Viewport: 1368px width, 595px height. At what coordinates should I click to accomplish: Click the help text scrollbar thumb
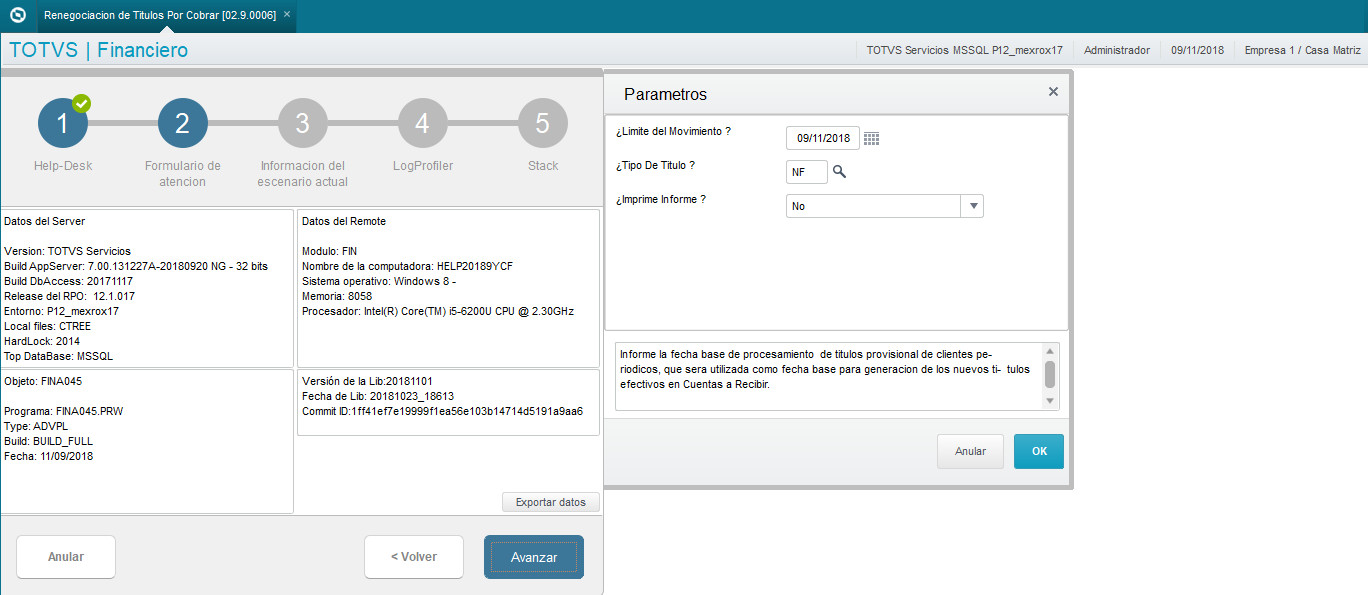tap(1050, 374)
